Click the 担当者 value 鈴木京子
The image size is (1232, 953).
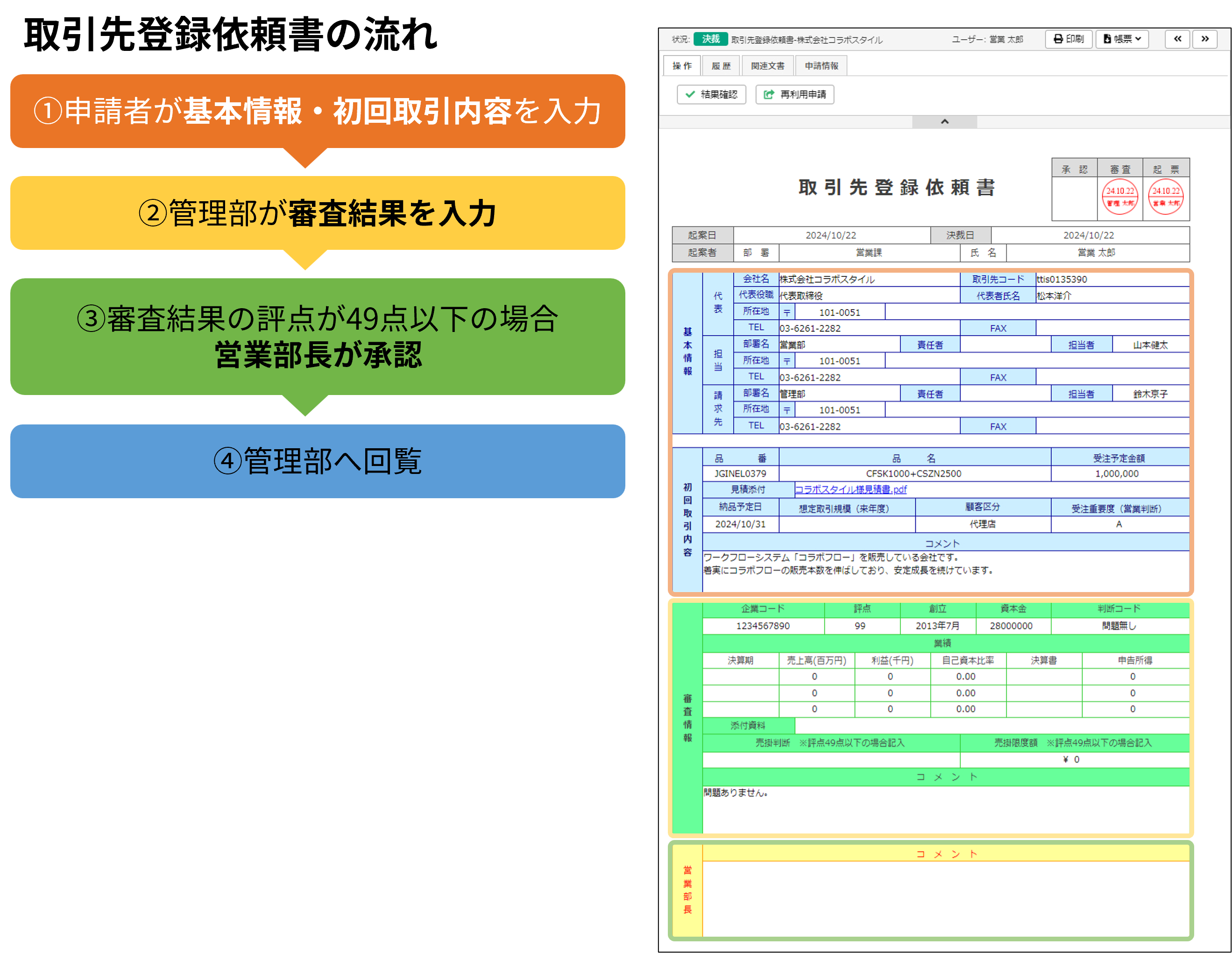tap(1151, 394)
